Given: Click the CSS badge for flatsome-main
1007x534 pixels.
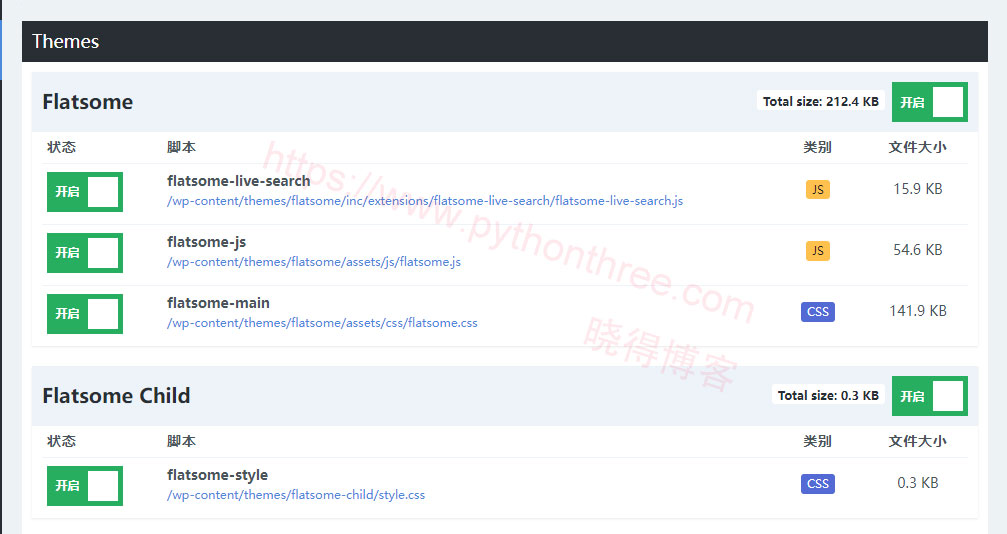Looking at the screenshot, I should [x=818, y=312].
